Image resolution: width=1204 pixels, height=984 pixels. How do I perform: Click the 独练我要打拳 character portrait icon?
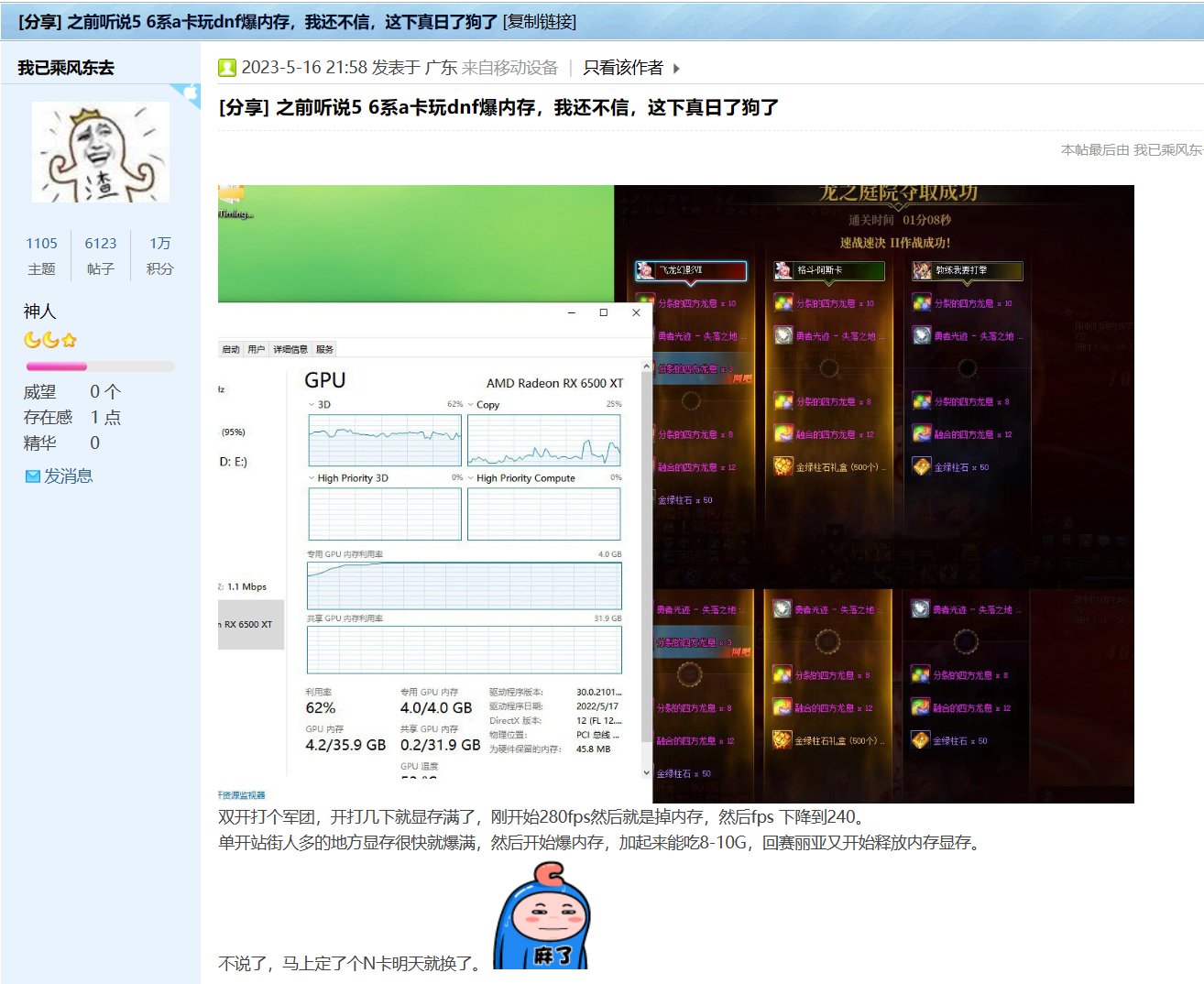point(922,270)
